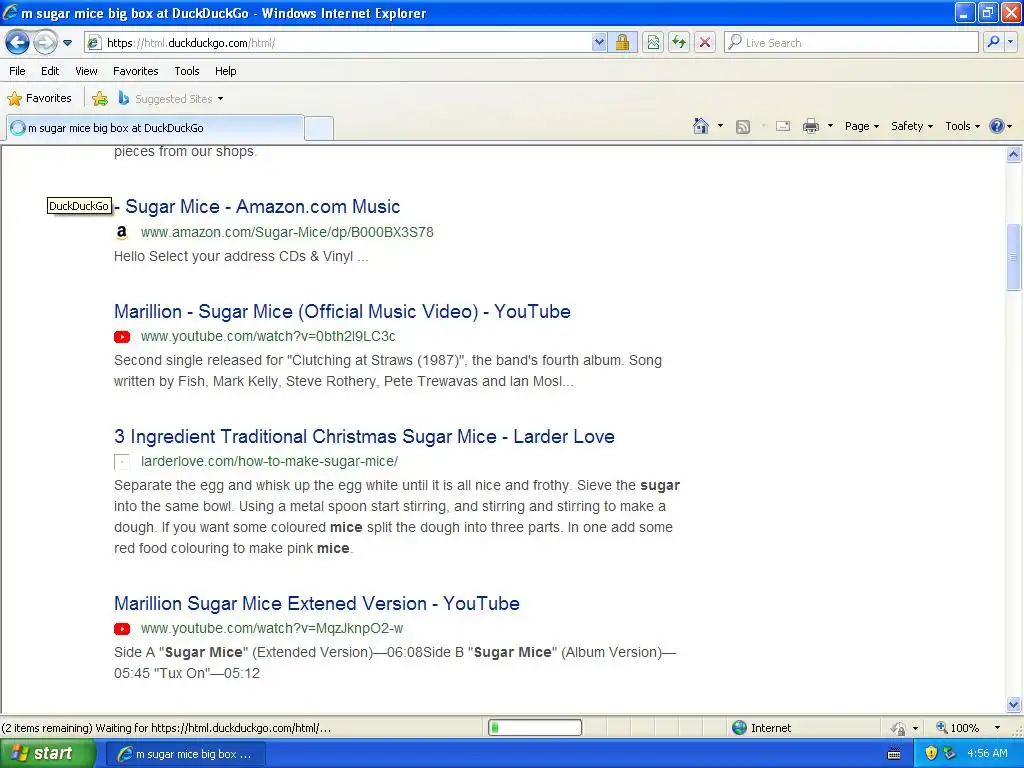Open a new blank tab
This screenshot has width=1024, height=768.
(x=319, y=128)
